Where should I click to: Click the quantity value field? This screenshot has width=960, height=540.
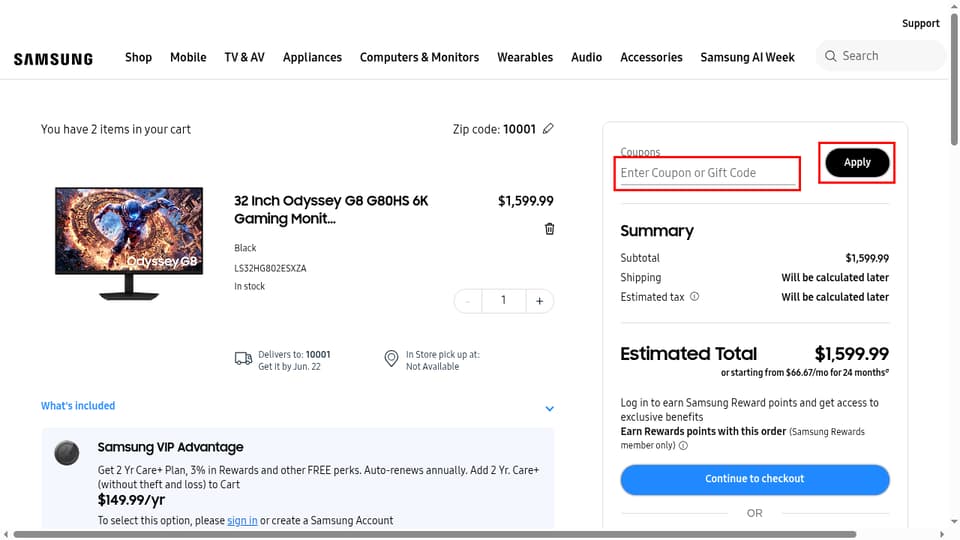pos(503,301)
